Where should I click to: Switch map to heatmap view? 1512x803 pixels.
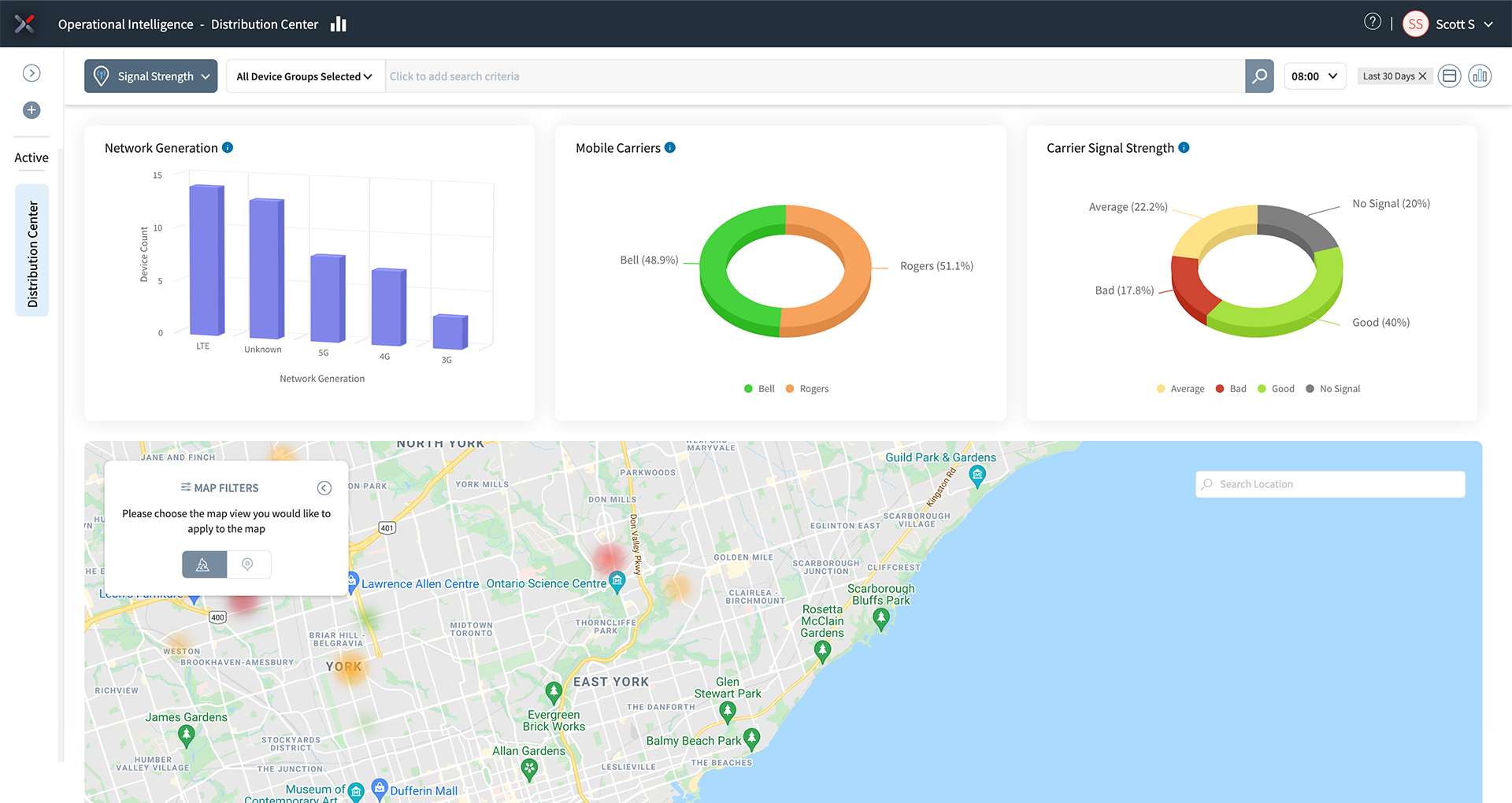point(204,564)
